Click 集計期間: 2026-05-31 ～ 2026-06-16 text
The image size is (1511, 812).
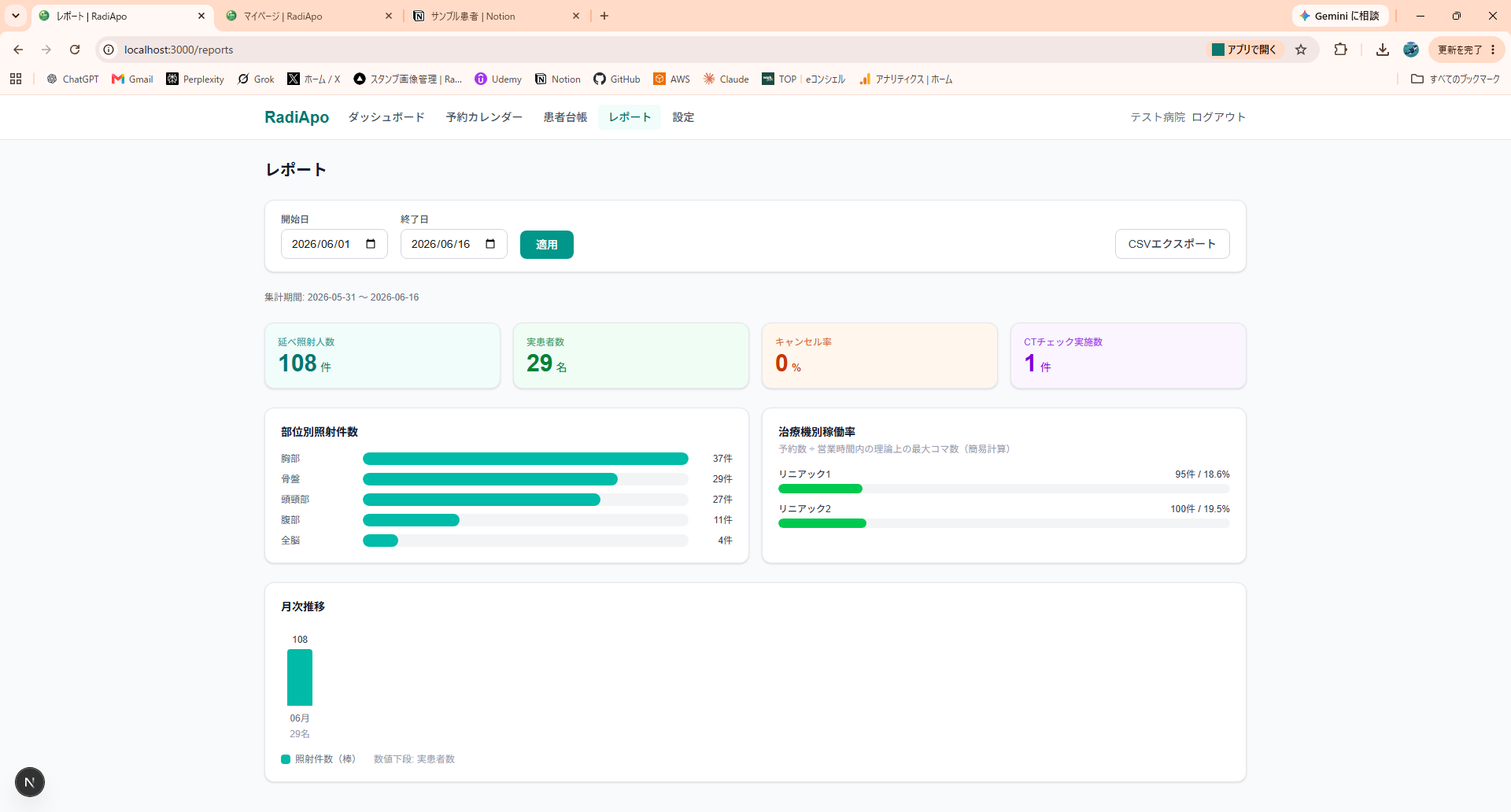click(x=342, y=297)
